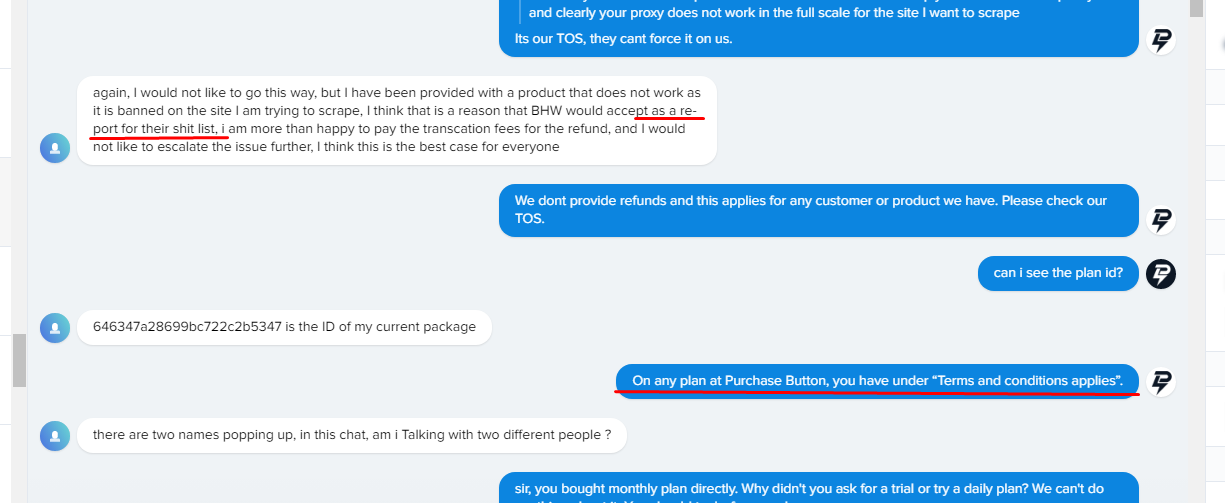Screen dimensions: 1225x503
Task: Click user avatar beside the package ID message
Action: coord(55,327)
